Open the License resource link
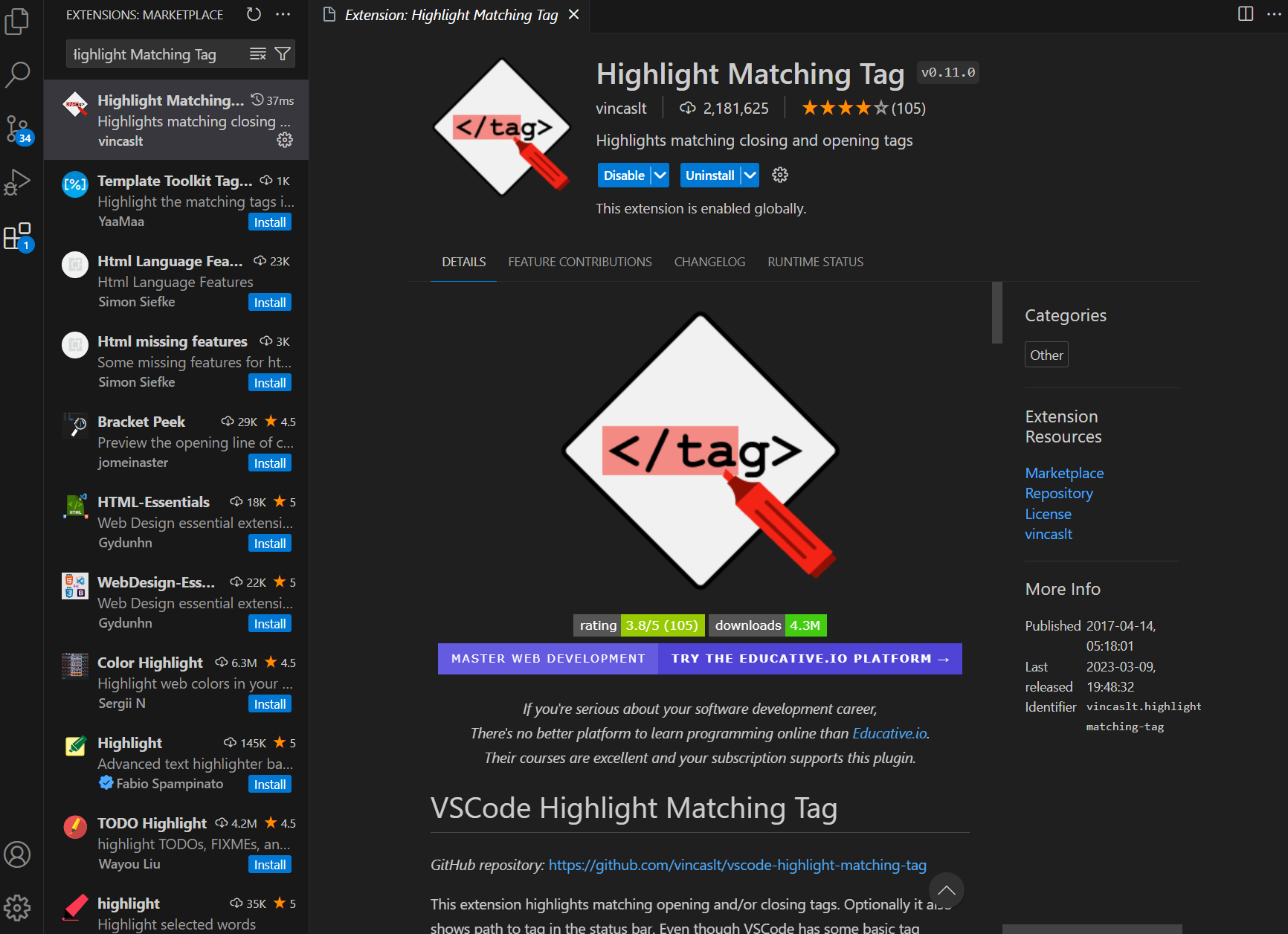The height and width of the screenshot is (934, 1288). [1048, 514]
